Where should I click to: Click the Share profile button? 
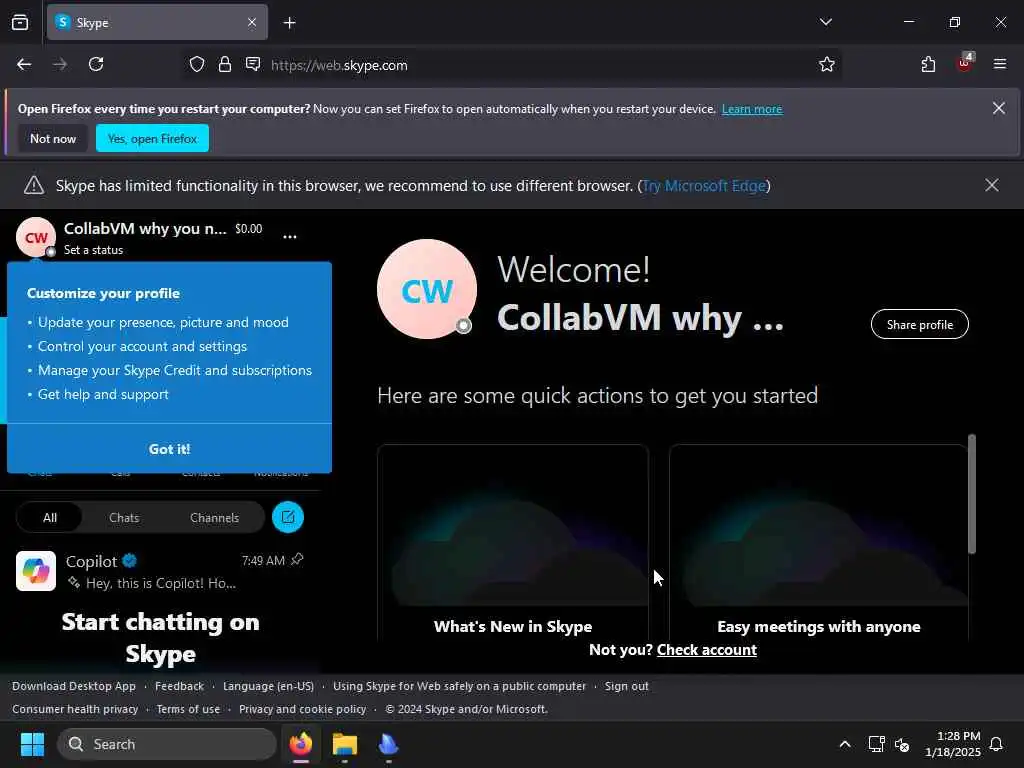point(920,325)
